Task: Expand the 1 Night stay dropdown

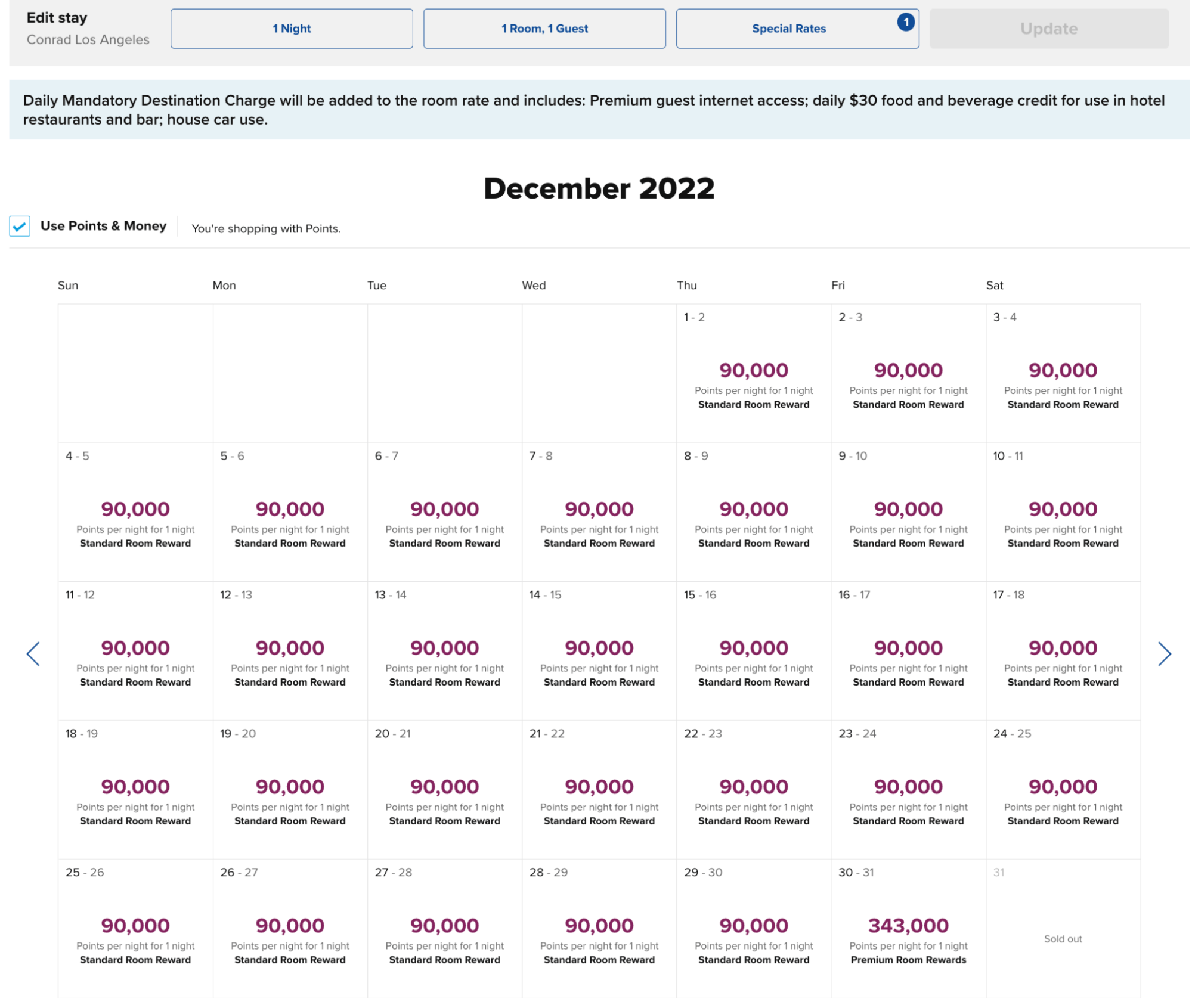Action: click(292, 28)
